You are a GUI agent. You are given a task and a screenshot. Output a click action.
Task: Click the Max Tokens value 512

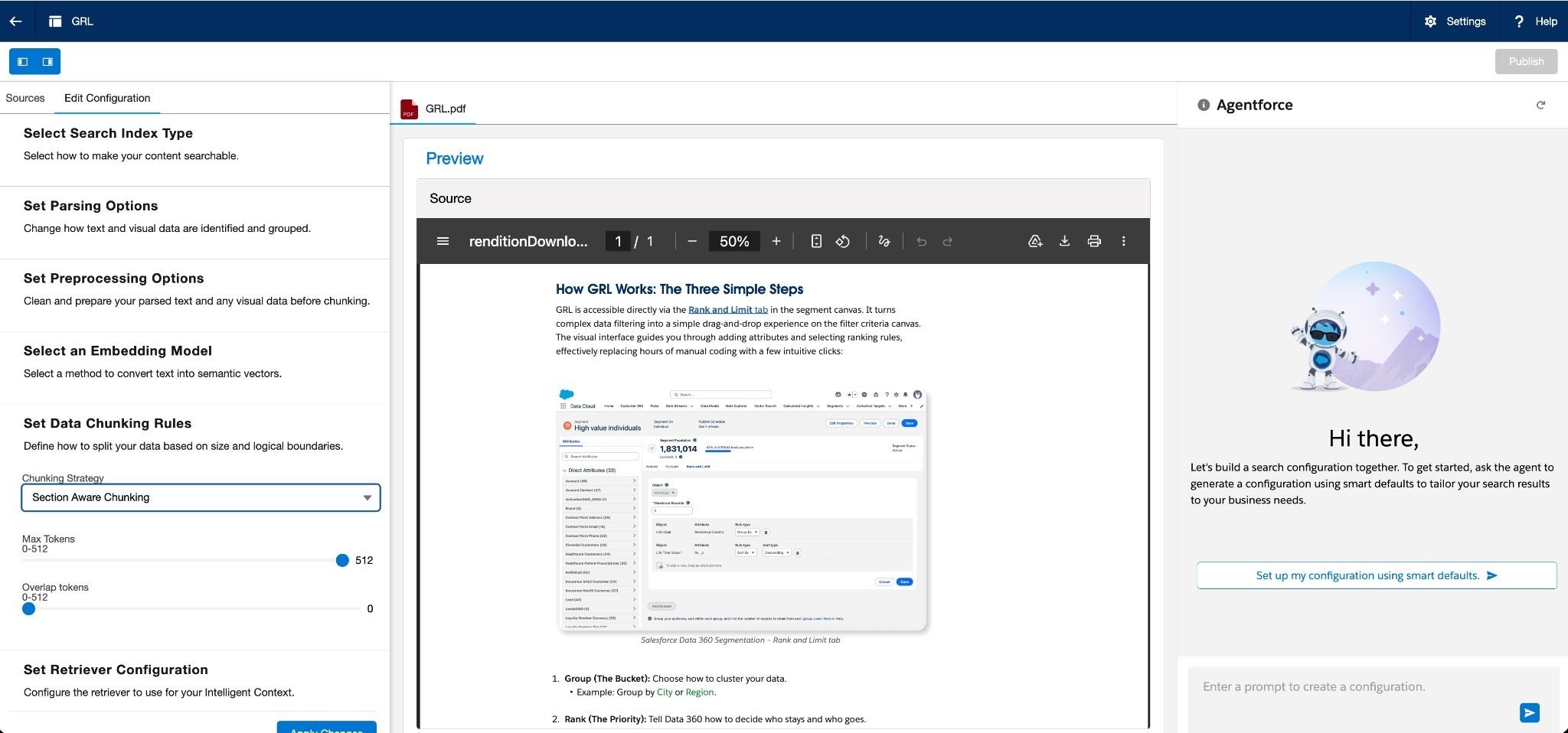(364, 561)
